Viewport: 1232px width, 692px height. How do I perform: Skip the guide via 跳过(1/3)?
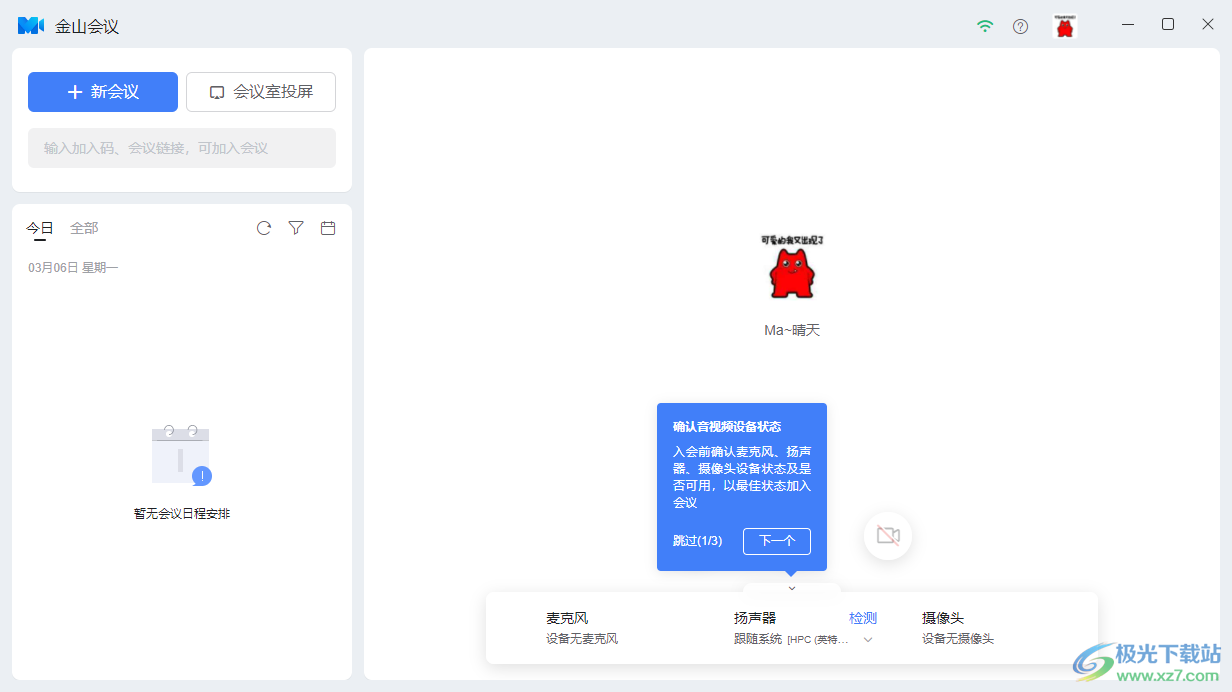click(697, 541)
